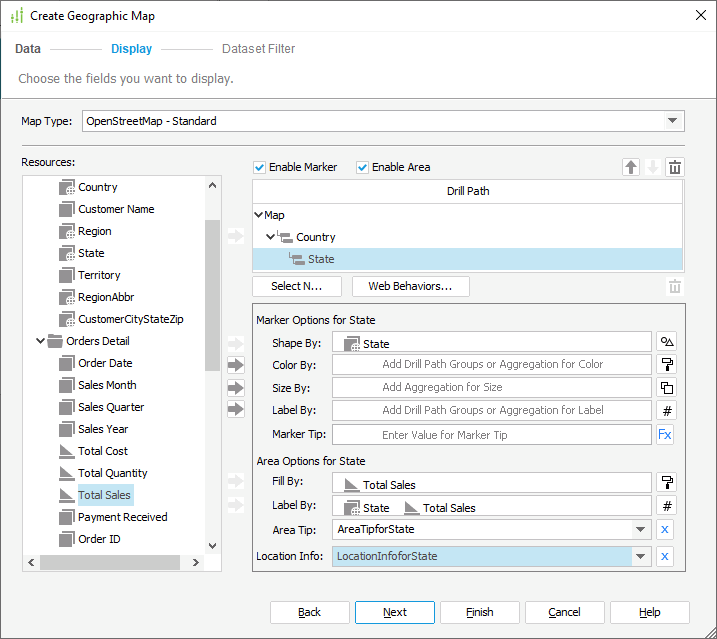
Task: Collapse the Country drill path node
Action: [271, 237]
